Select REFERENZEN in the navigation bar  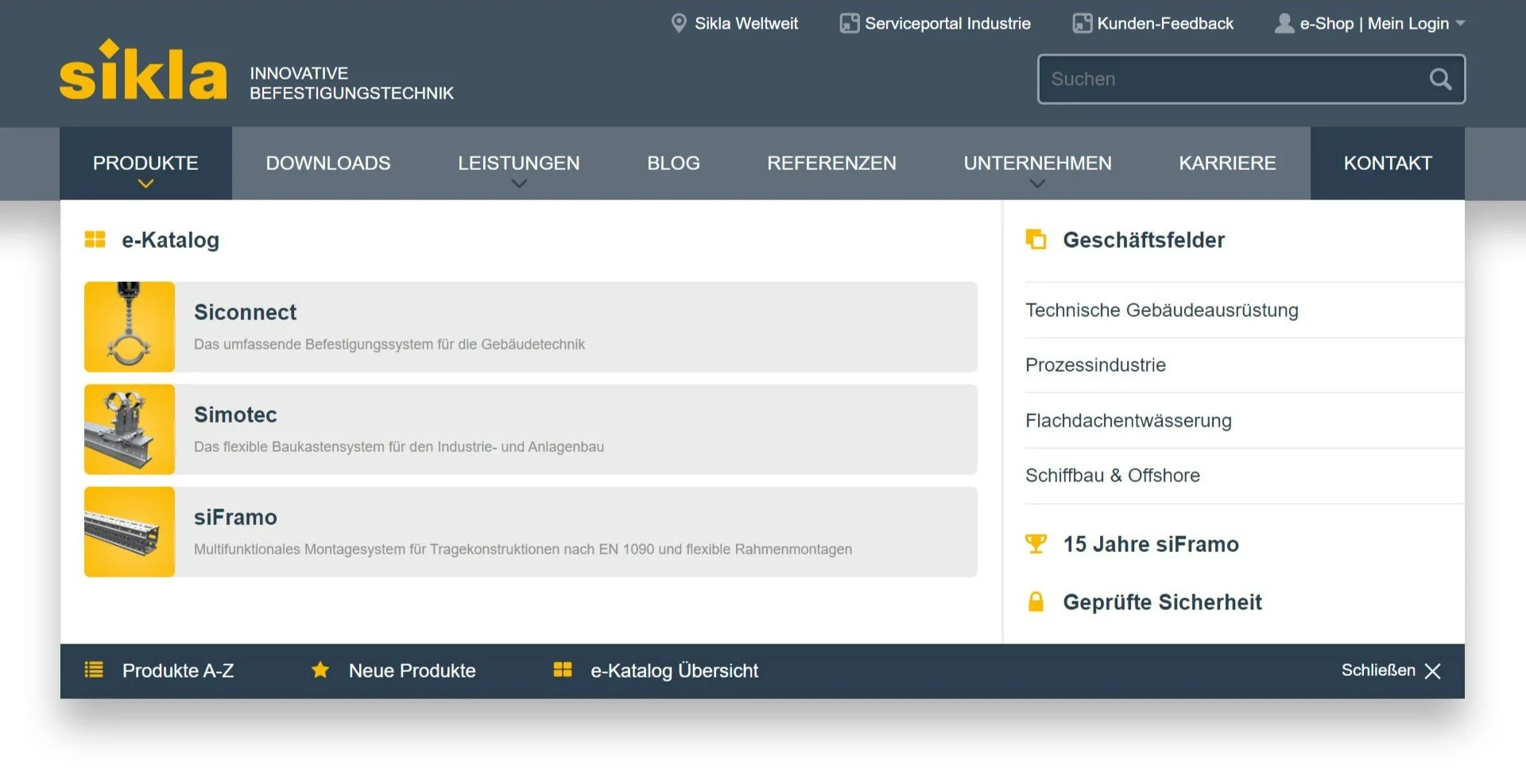pos(831,163)
